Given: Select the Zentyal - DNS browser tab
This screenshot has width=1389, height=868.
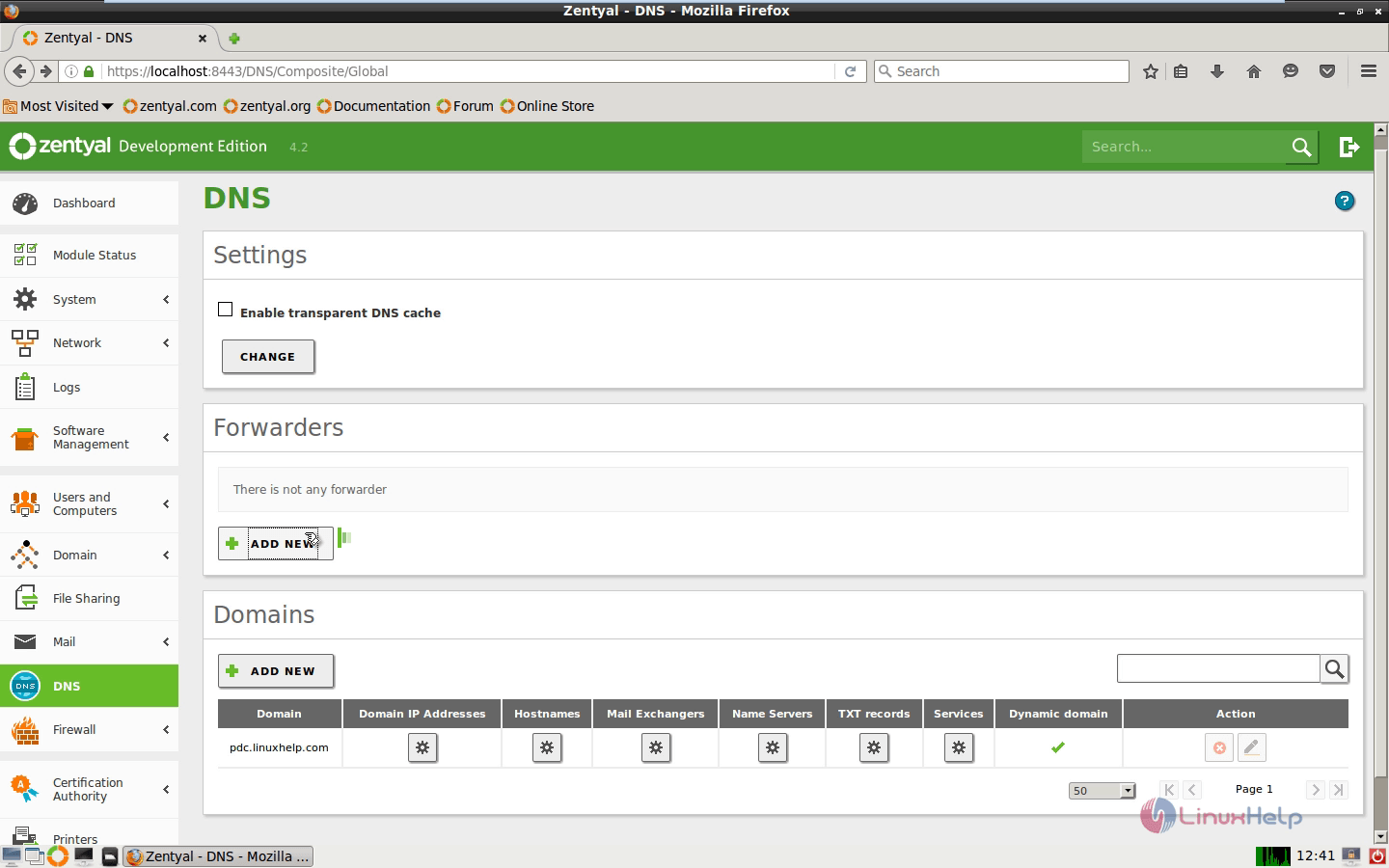Looking at the screenshot, I should tap(114, 38).
